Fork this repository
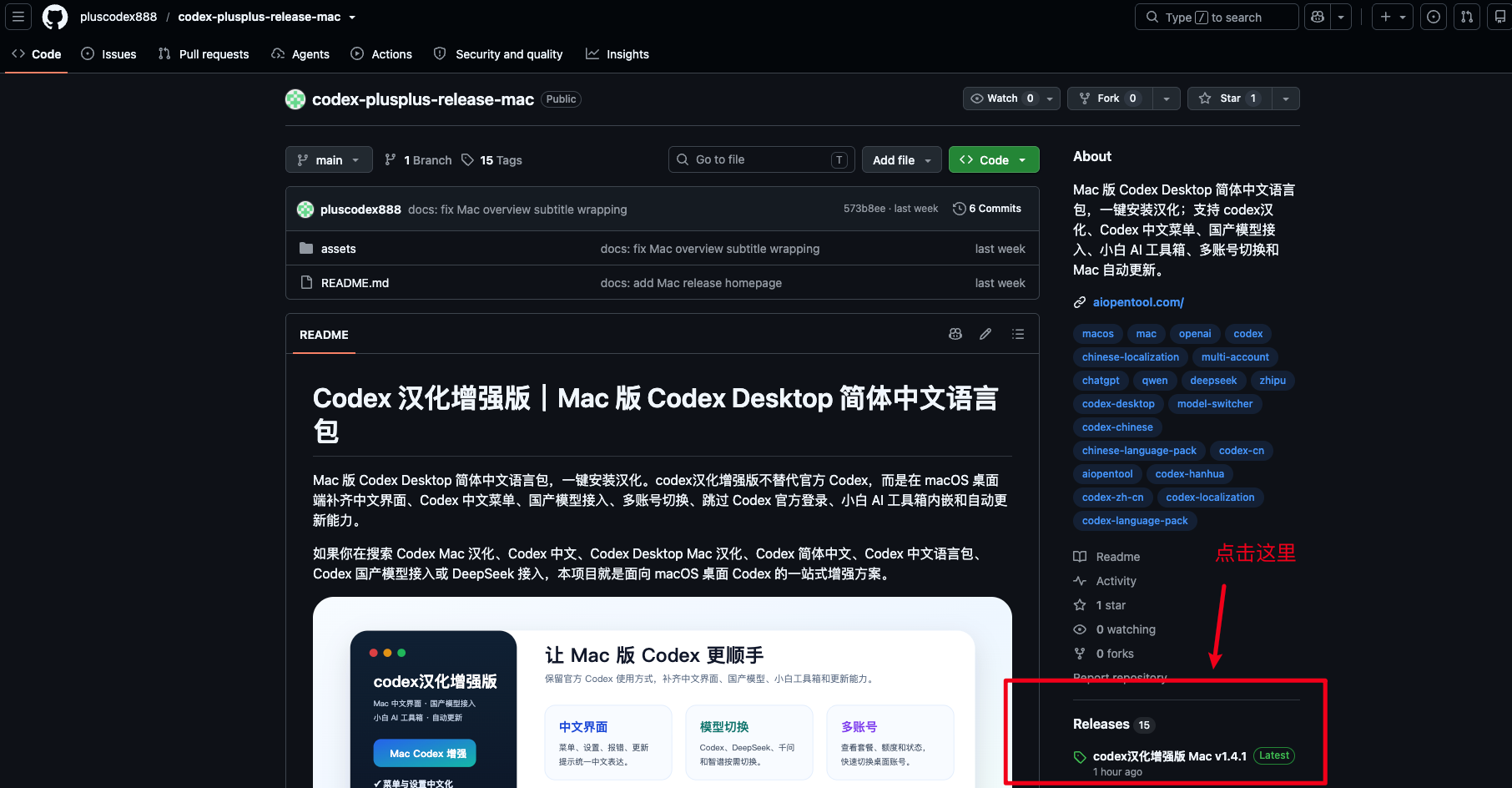Viewport: 1512px width, 788px height. click(x=1111, y=98)
